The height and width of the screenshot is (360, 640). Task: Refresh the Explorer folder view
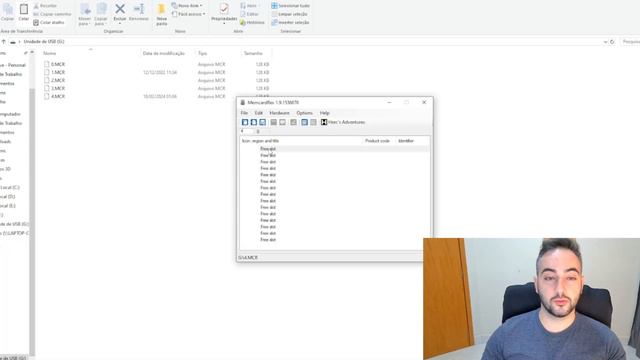pyautogui.click(x=612, y=42)
